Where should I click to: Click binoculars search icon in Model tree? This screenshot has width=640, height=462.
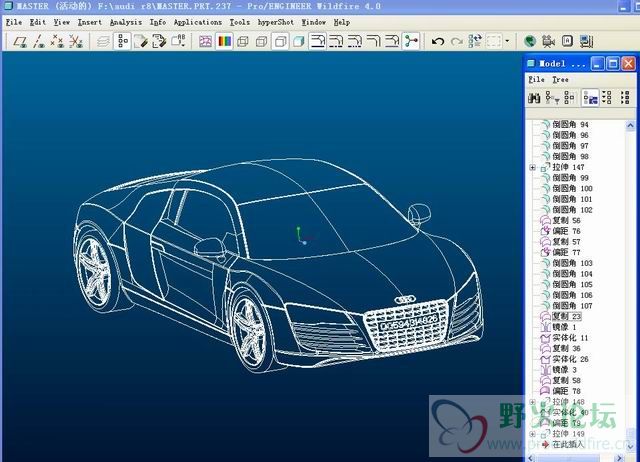point(534,98)
